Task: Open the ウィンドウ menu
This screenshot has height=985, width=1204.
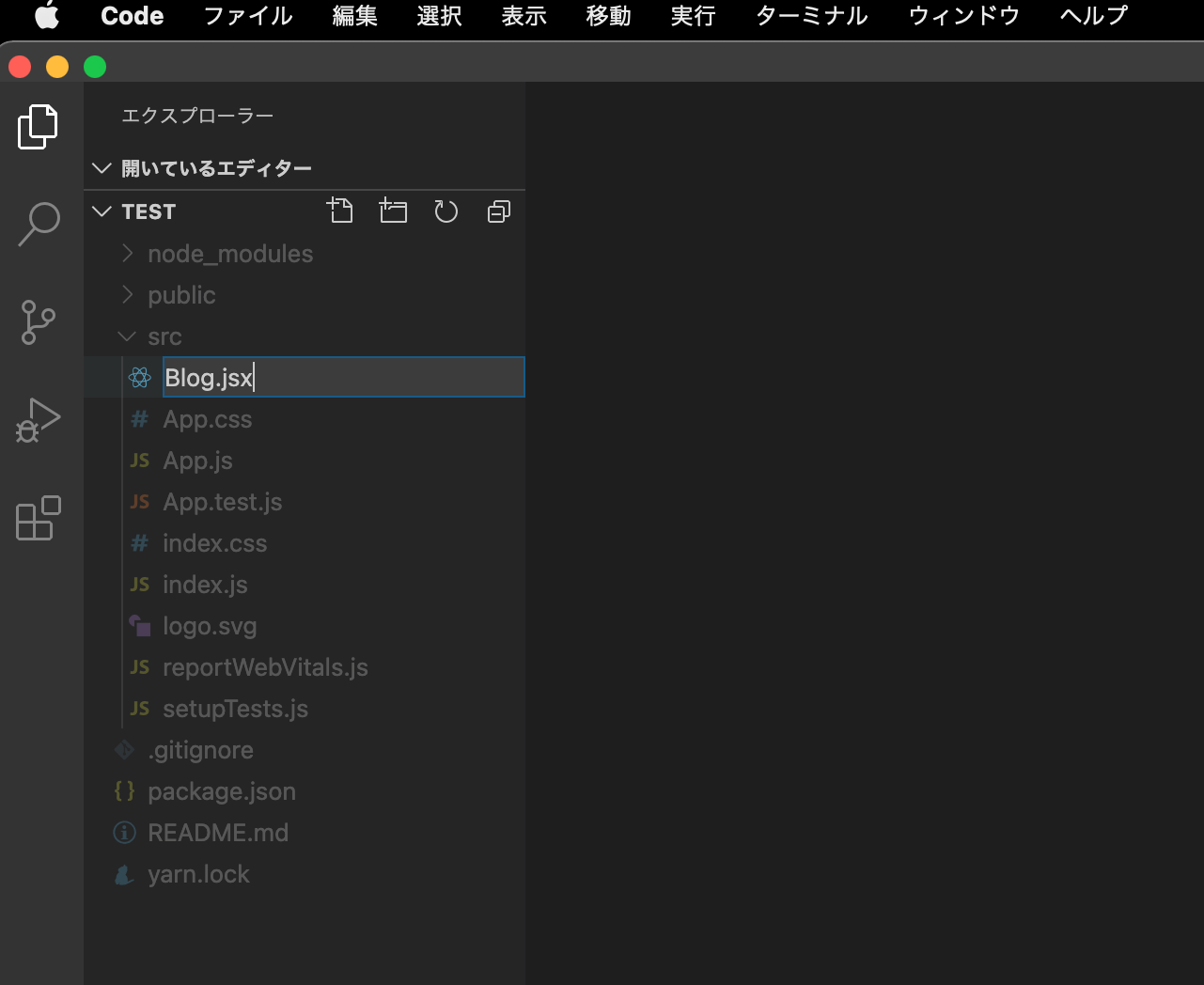Action: (x=964, y=16)
